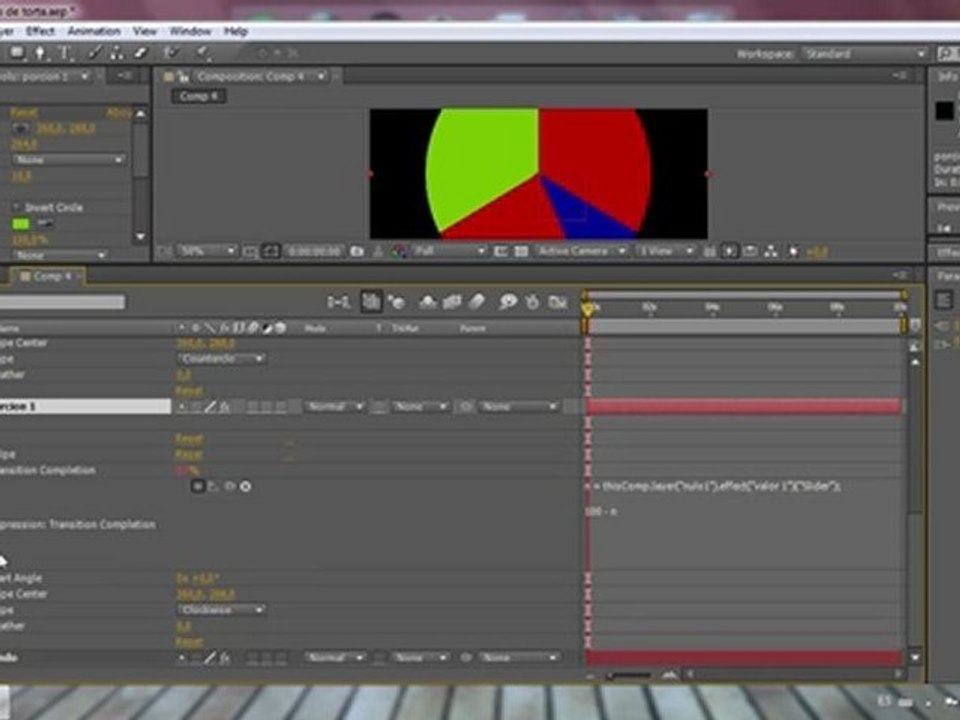Open the Active Camera dropdown

pyautogui.click(x=580, y=251)
